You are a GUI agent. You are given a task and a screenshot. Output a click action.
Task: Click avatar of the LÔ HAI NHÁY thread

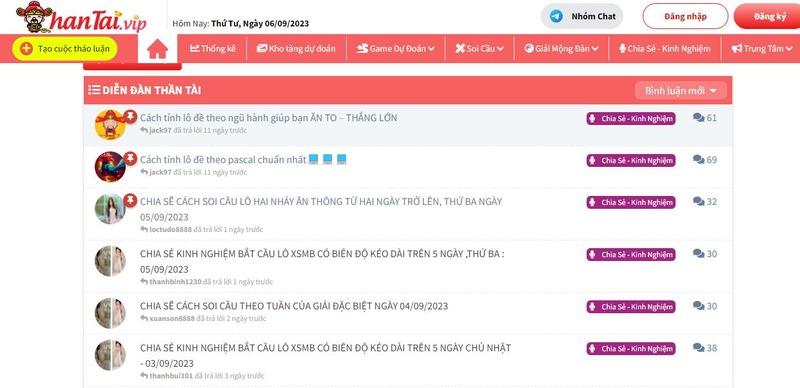coord(110,209)
